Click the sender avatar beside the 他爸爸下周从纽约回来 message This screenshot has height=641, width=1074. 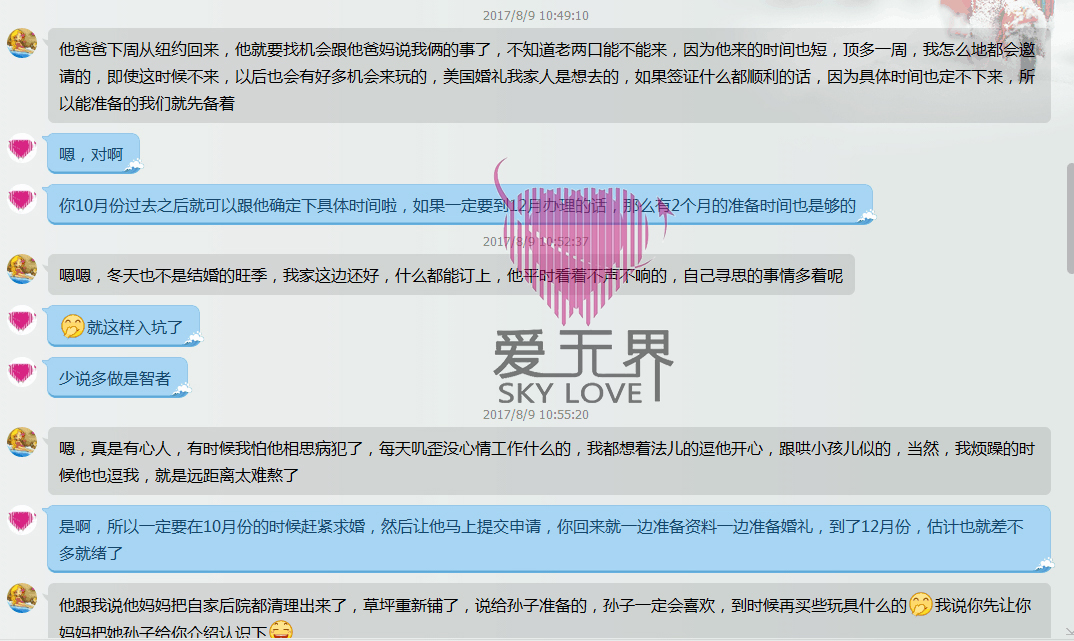(x=22, y=44)
